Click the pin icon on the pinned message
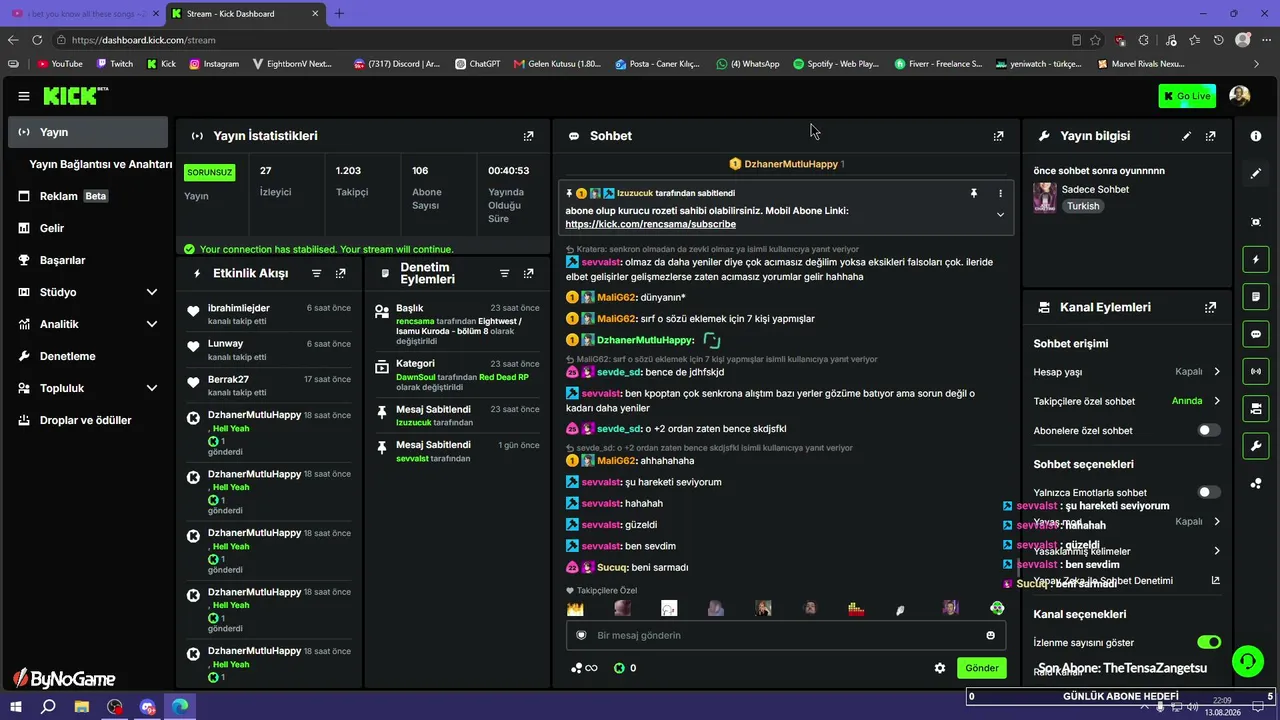 [x=974, y=193]
